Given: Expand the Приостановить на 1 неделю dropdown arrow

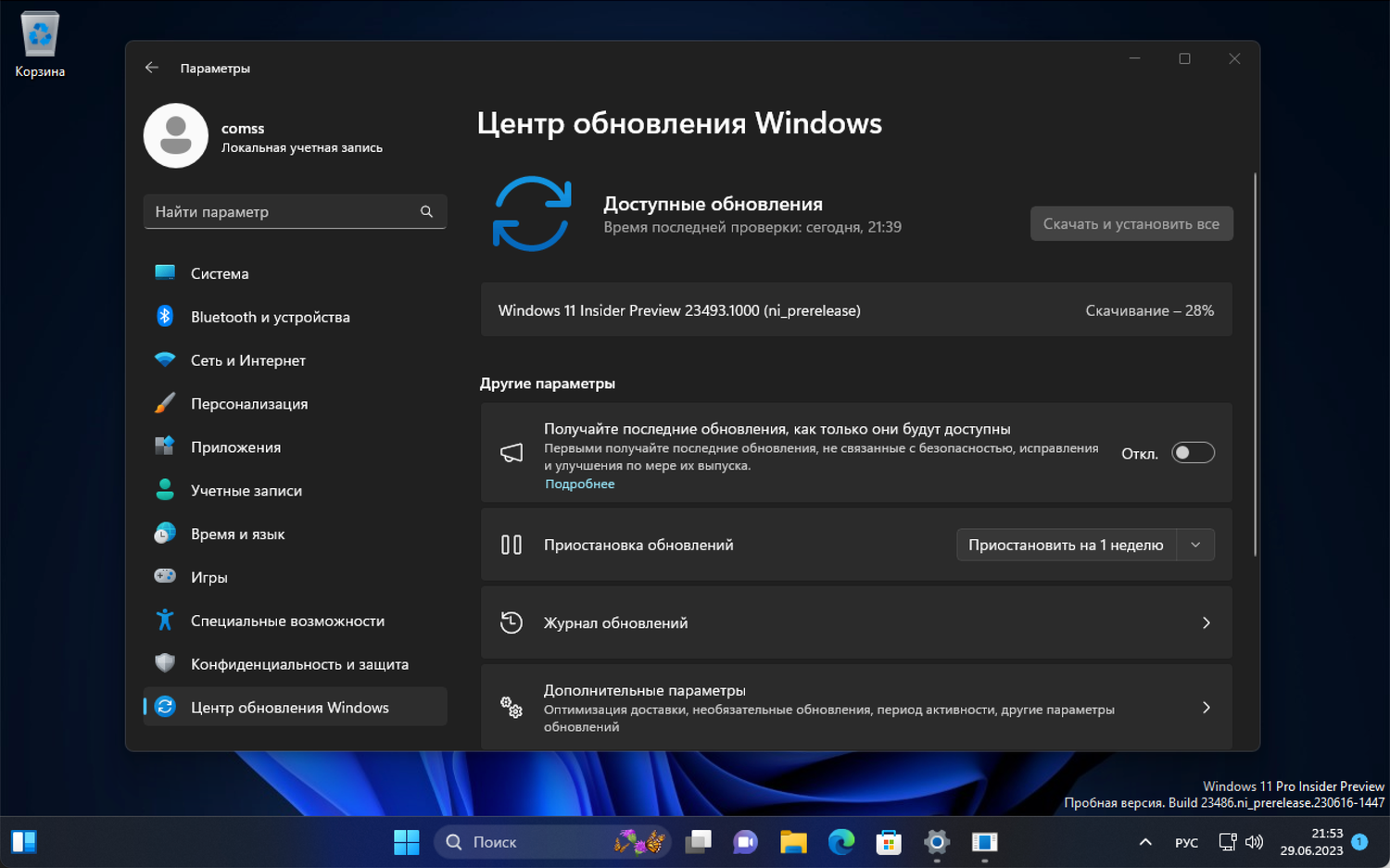Looking at the screenshot, I should click(1195, 545).
